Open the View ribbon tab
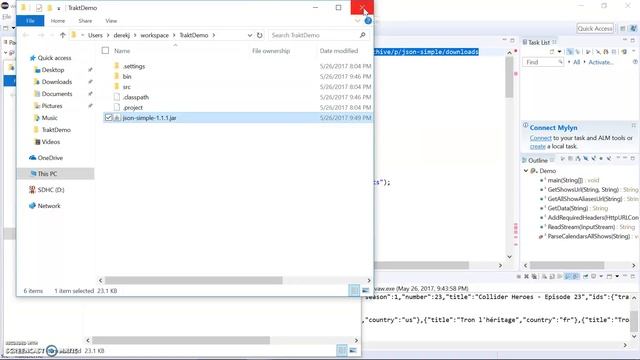 coord(111,21)
